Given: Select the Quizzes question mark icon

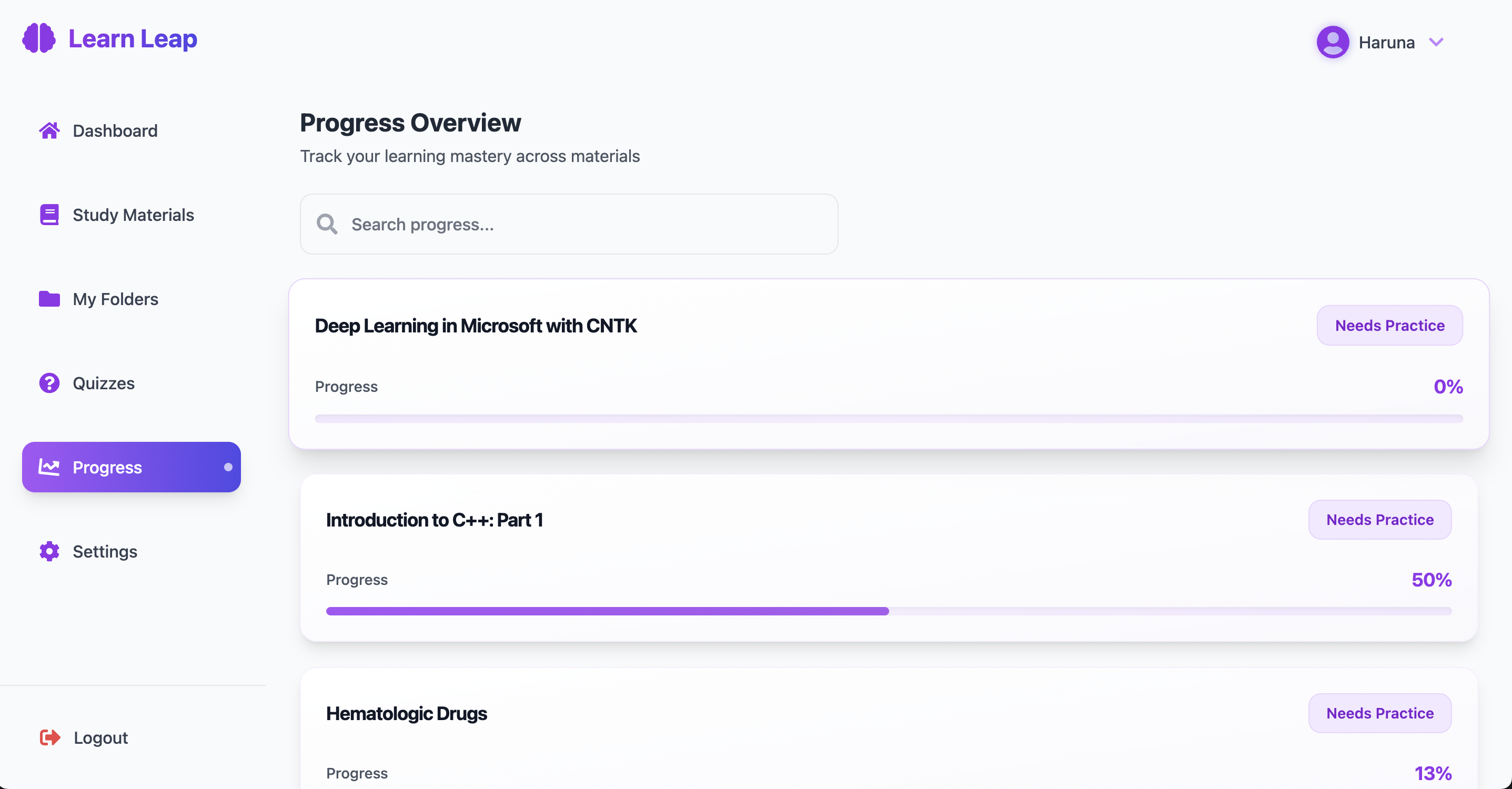Looking at the screenshot, I should point(49,383).
